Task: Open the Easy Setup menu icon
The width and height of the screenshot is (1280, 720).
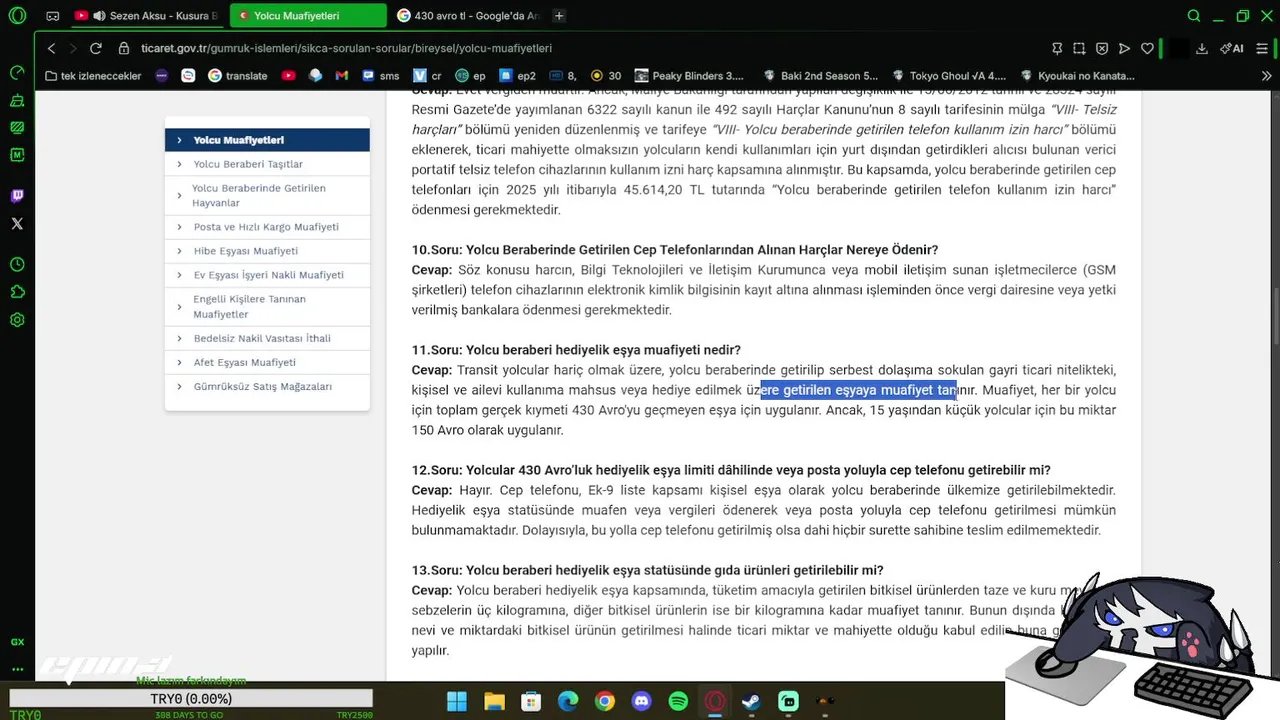Action: (1263, 48)
